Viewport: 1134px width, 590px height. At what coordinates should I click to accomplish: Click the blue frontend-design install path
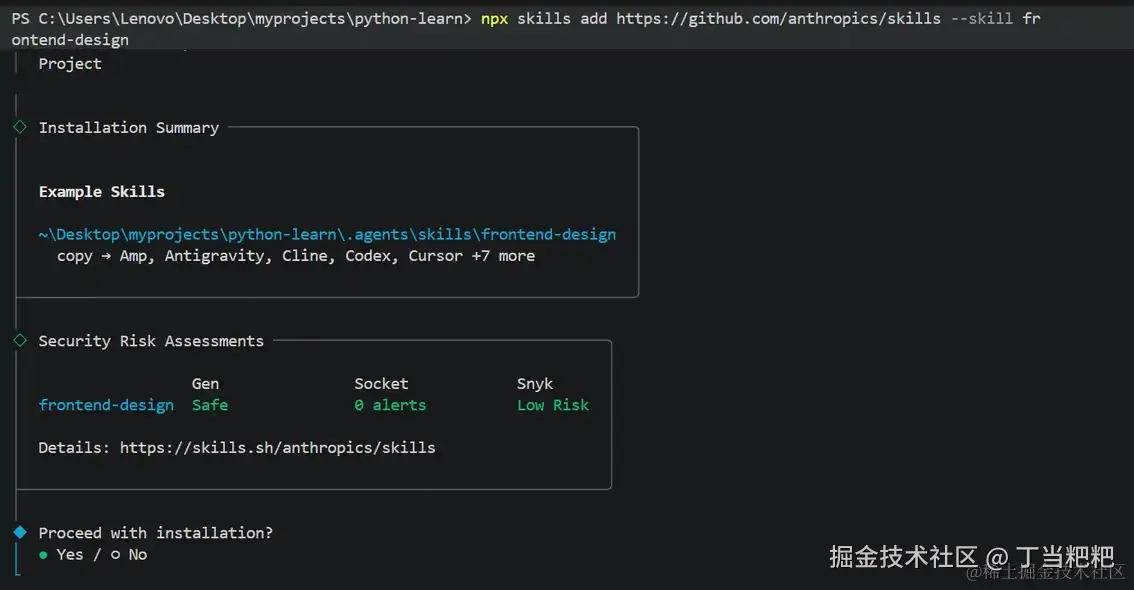coord(327,235)
